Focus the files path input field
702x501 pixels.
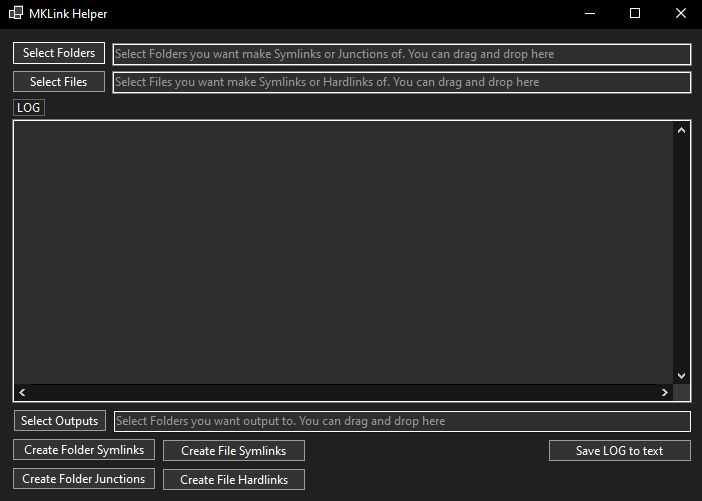[402, 82]
